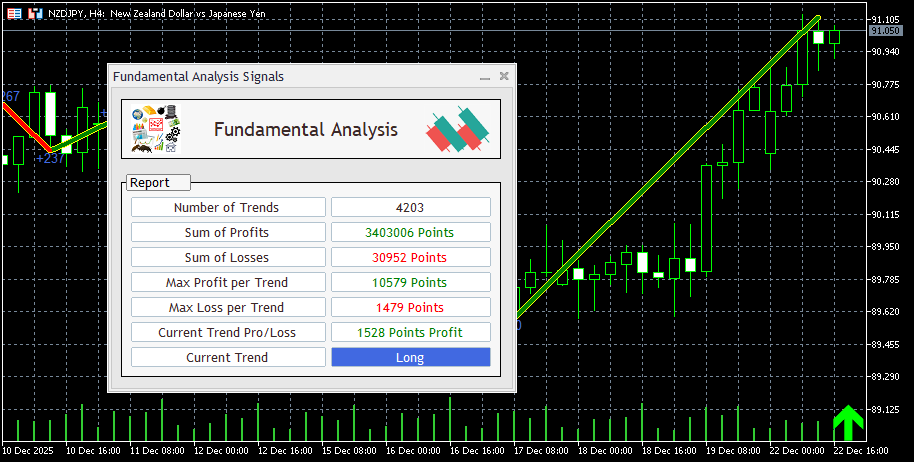Image resolution: width=914 pixels, height=462 pixels.
Task: Click the 4203 trends value
Action: pos(410,207)
